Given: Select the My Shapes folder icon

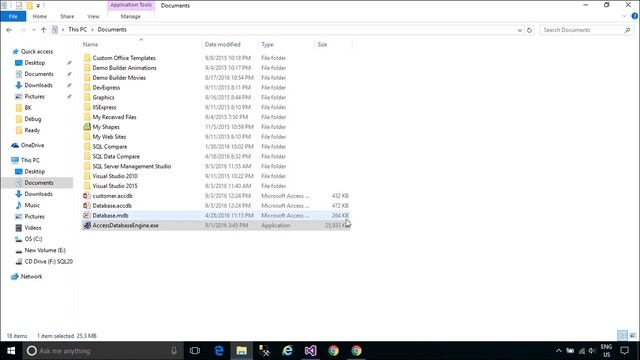Looking at the screenshot, I should click(87, 127).
